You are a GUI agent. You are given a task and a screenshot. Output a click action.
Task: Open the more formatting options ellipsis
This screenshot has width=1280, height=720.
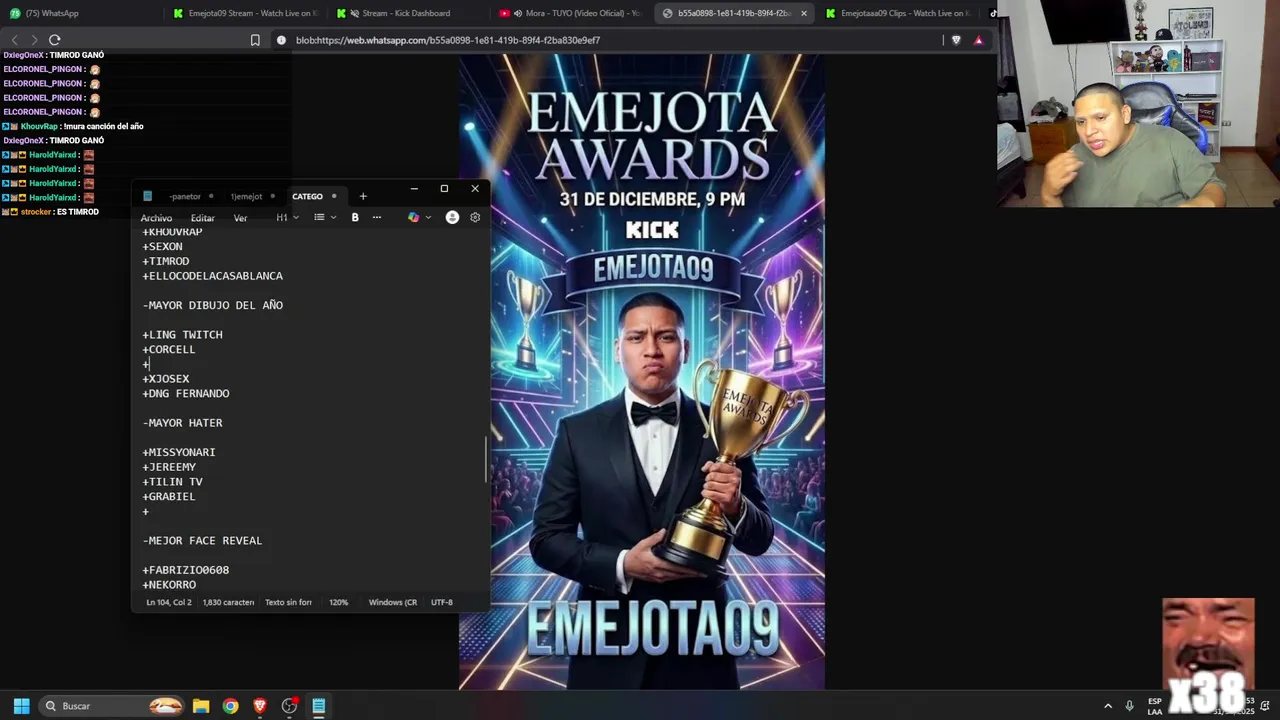point(377,217)
